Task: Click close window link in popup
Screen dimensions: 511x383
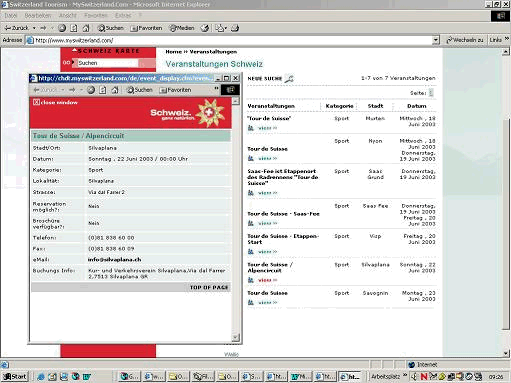Action: (x=55, y=102)
